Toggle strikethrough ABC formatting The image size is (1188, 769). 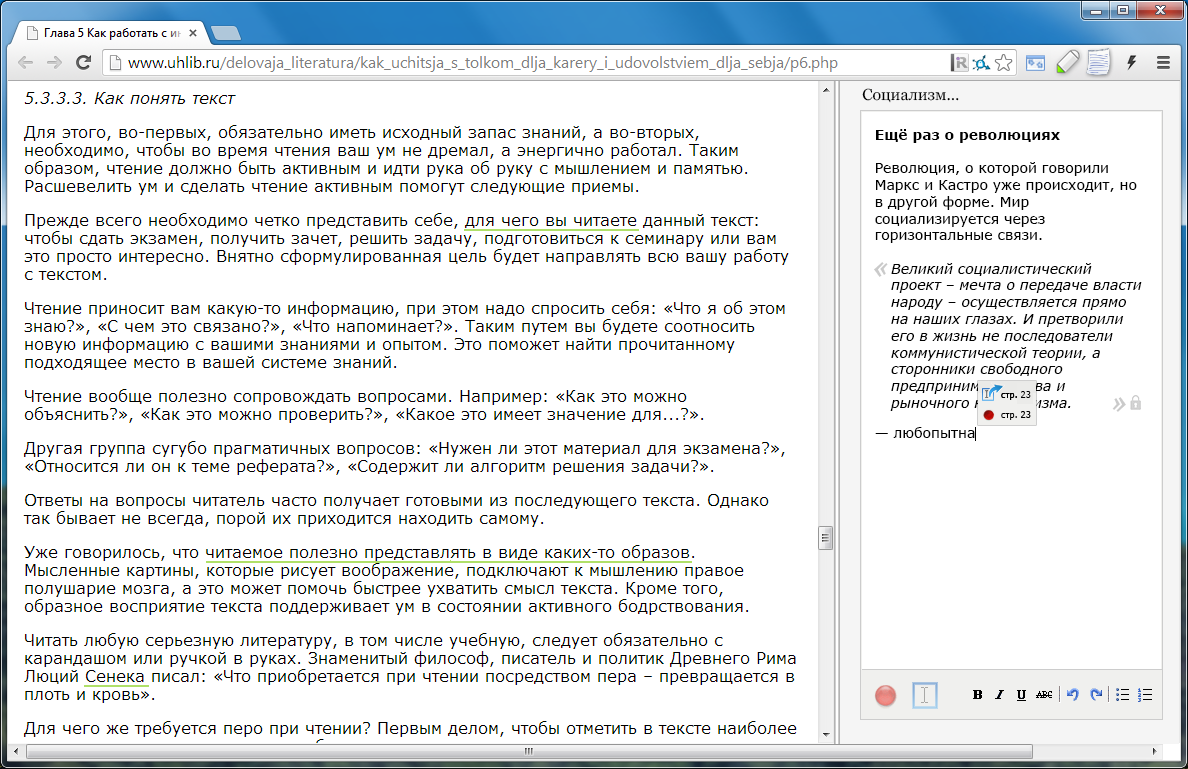tap(1044, 695)
